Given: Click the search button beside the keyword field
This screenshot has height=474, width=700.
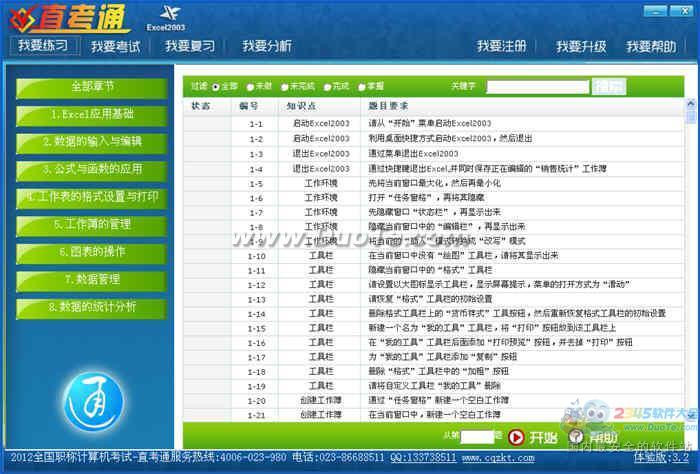Looking at the screenshot, I should pos(609,87).
